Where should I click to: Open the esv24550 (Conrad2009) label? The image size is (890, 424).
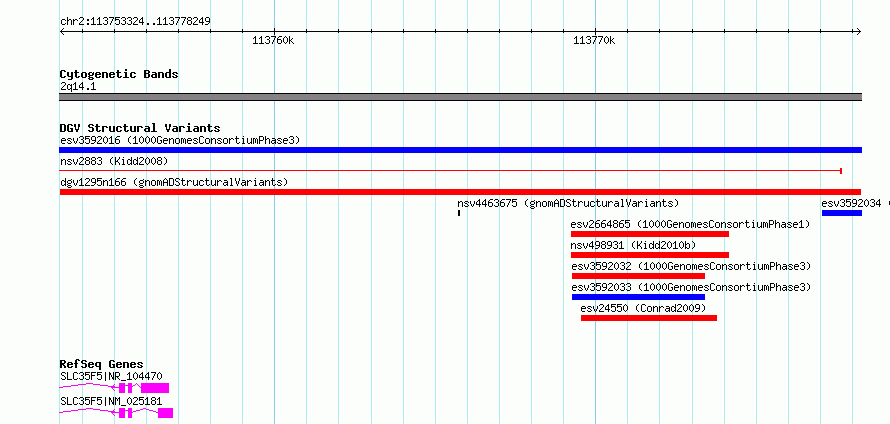point(643,308)
